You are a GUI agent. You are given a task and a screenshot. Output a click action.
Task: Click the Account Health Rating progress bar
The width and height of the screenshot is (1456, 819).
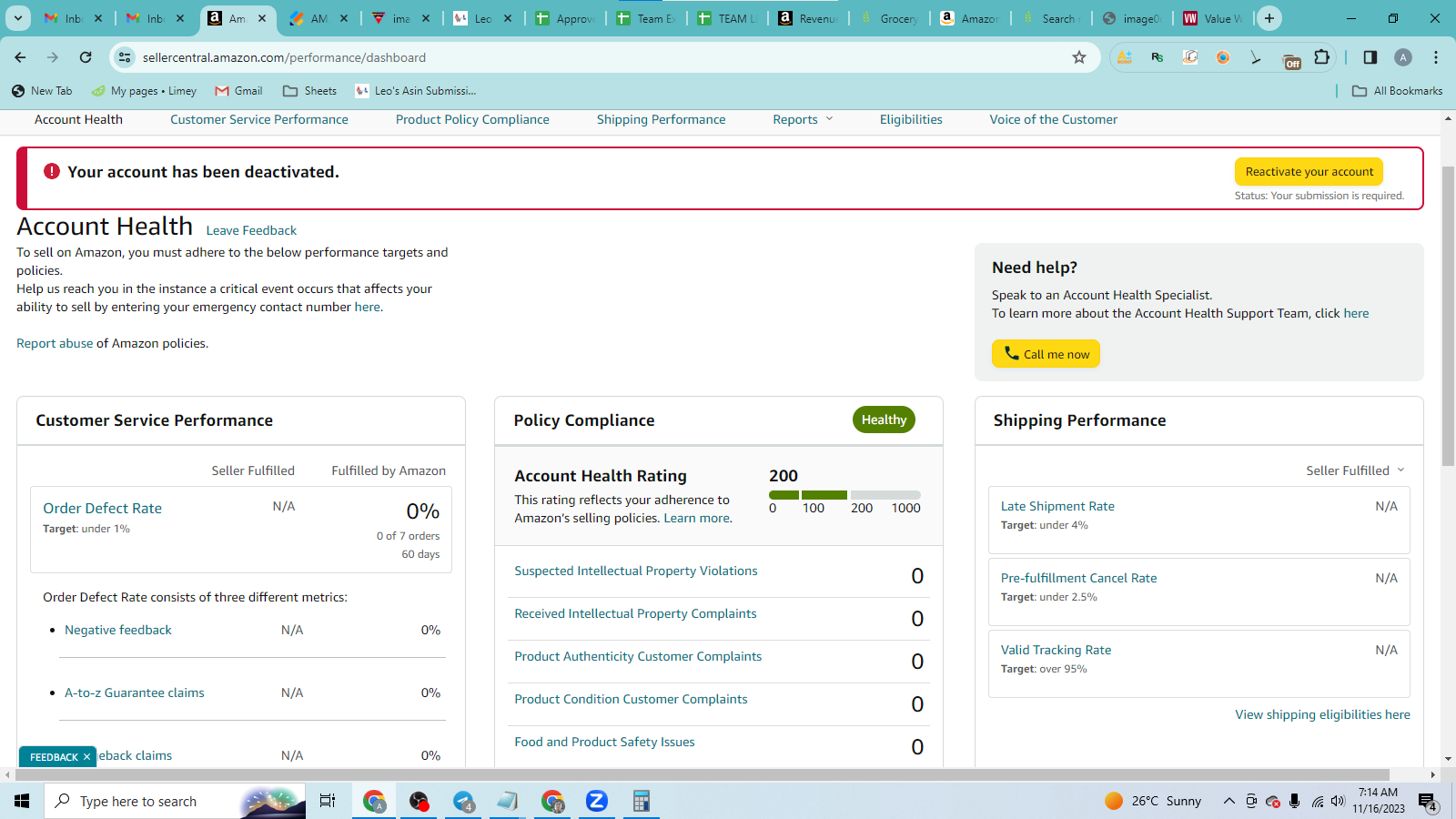click(x=844, y=495)
